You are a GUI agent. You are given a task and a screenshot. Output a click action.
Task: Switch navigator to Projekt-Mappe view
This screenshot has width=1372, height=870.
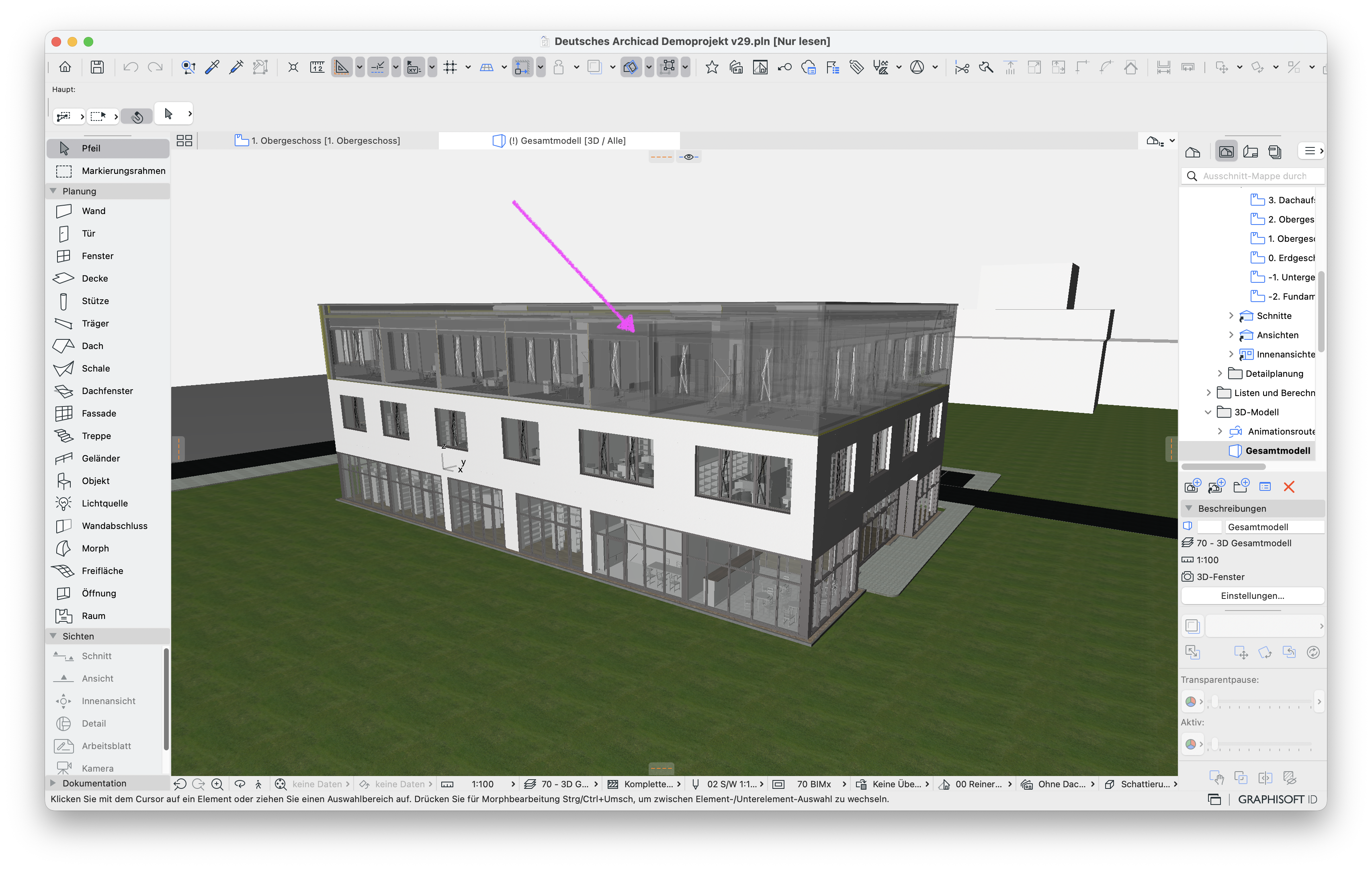(x=1192, y=151)
